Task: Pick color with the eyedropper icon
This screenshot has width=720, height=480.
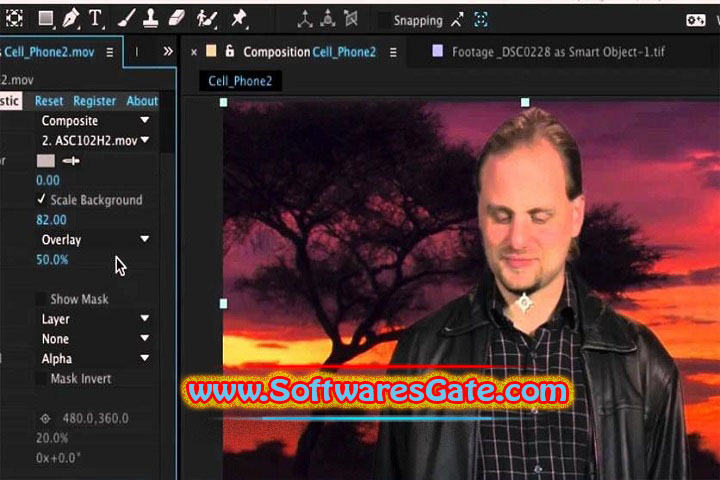Action: (71, 161)
